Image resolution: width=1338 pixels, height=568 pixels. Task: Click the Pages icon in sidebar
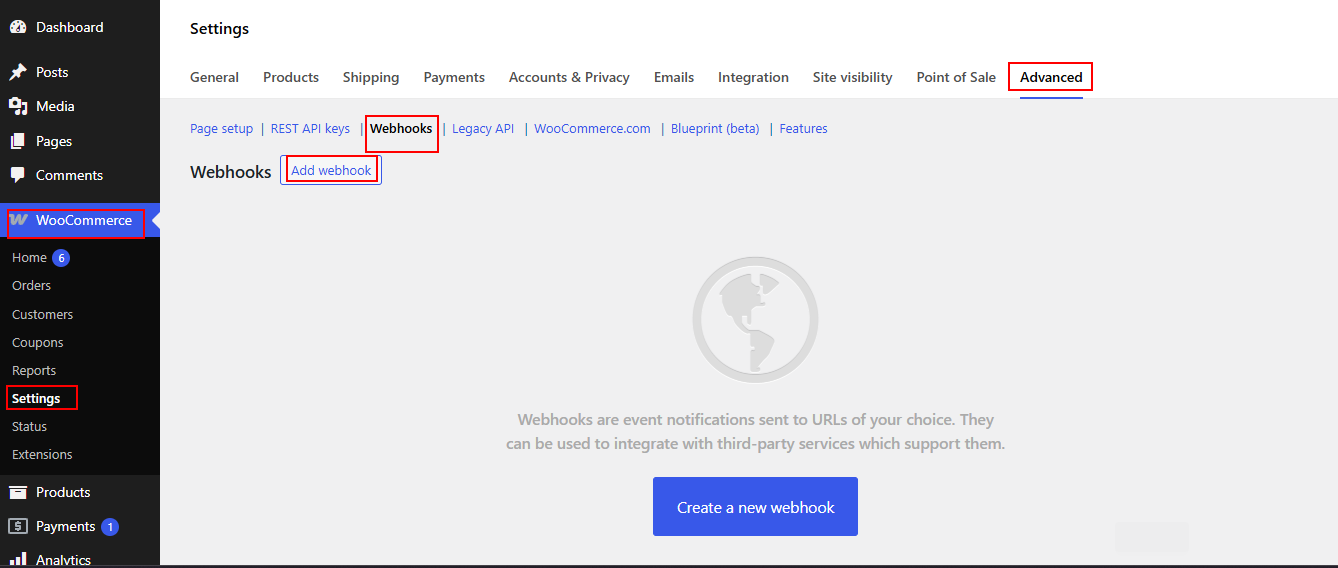pyautogui.click(x=17, y=141)
